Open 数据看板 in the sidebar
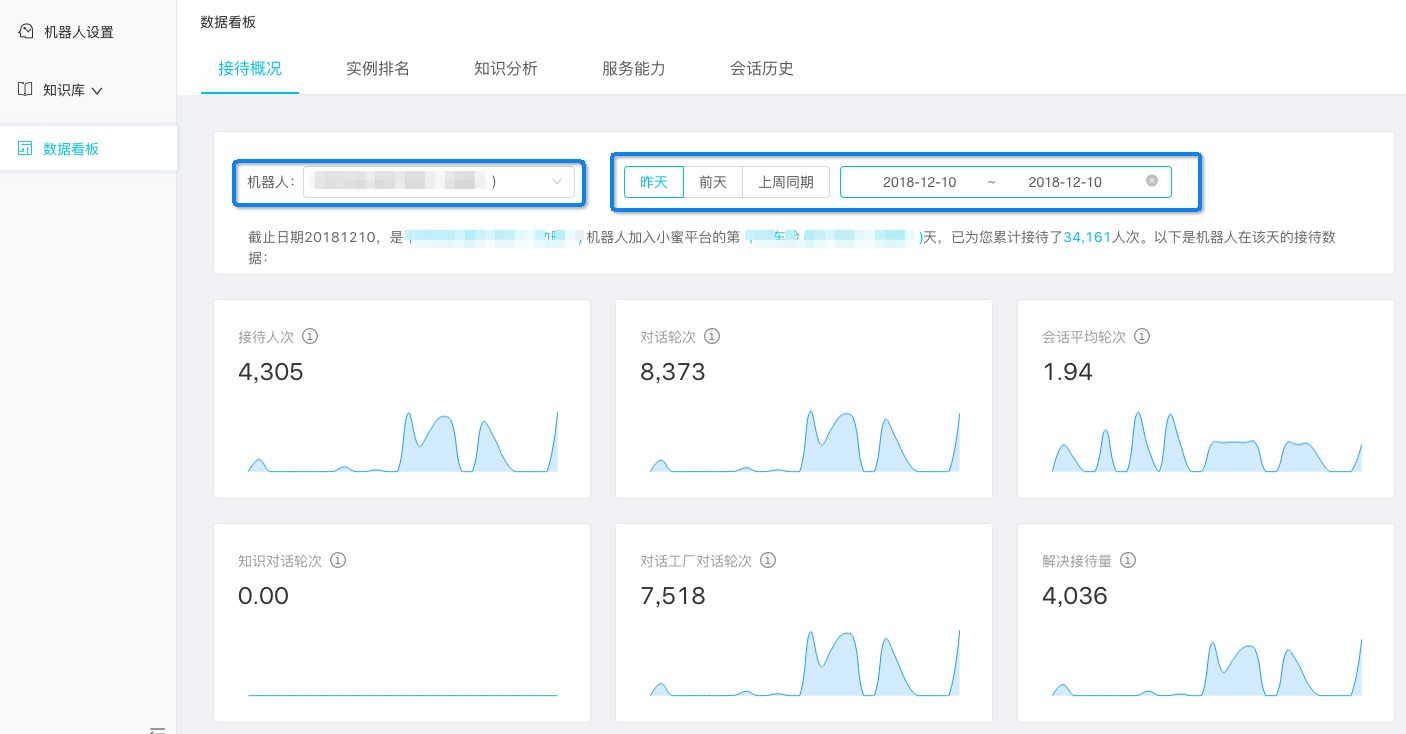This screenshot has height=734, width=1406. coord(88,149)
